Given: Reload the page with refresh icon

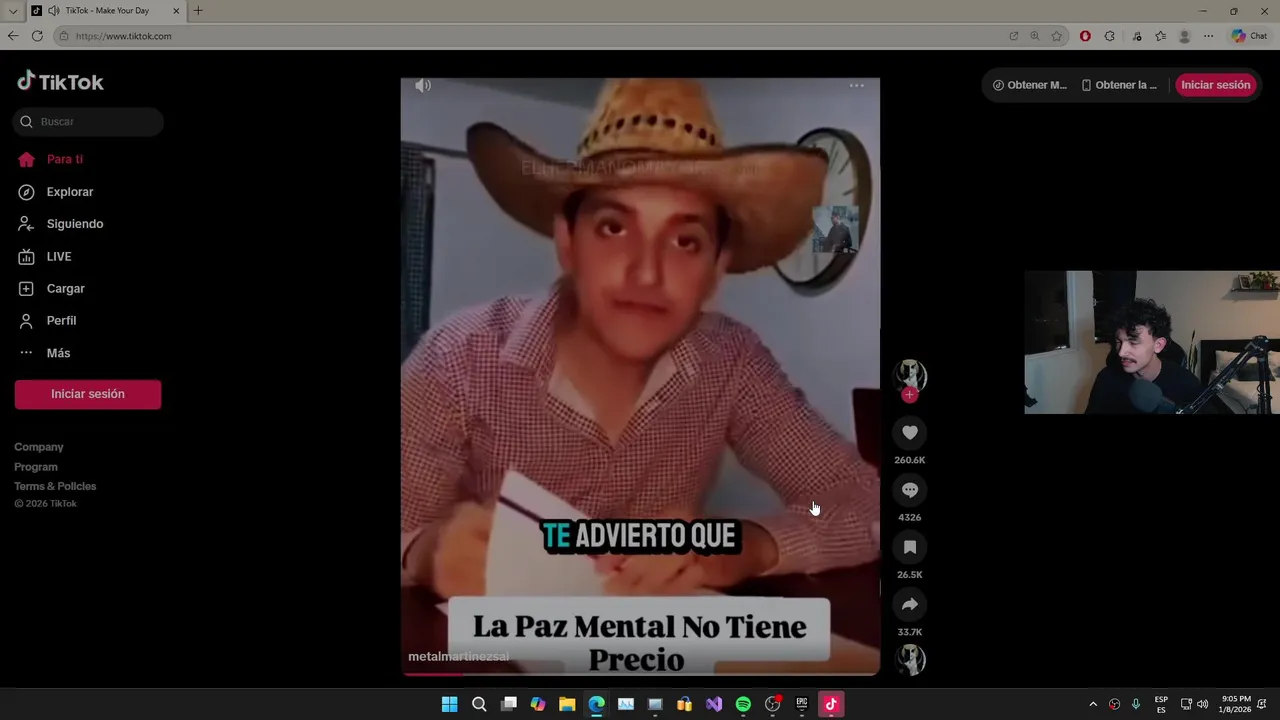Looking at the screenshot, I should click(x=37, y=36).
